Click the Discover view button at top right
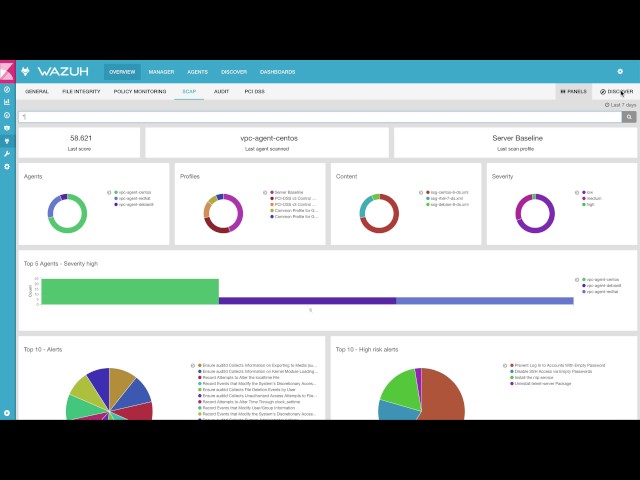 (616, 91)
